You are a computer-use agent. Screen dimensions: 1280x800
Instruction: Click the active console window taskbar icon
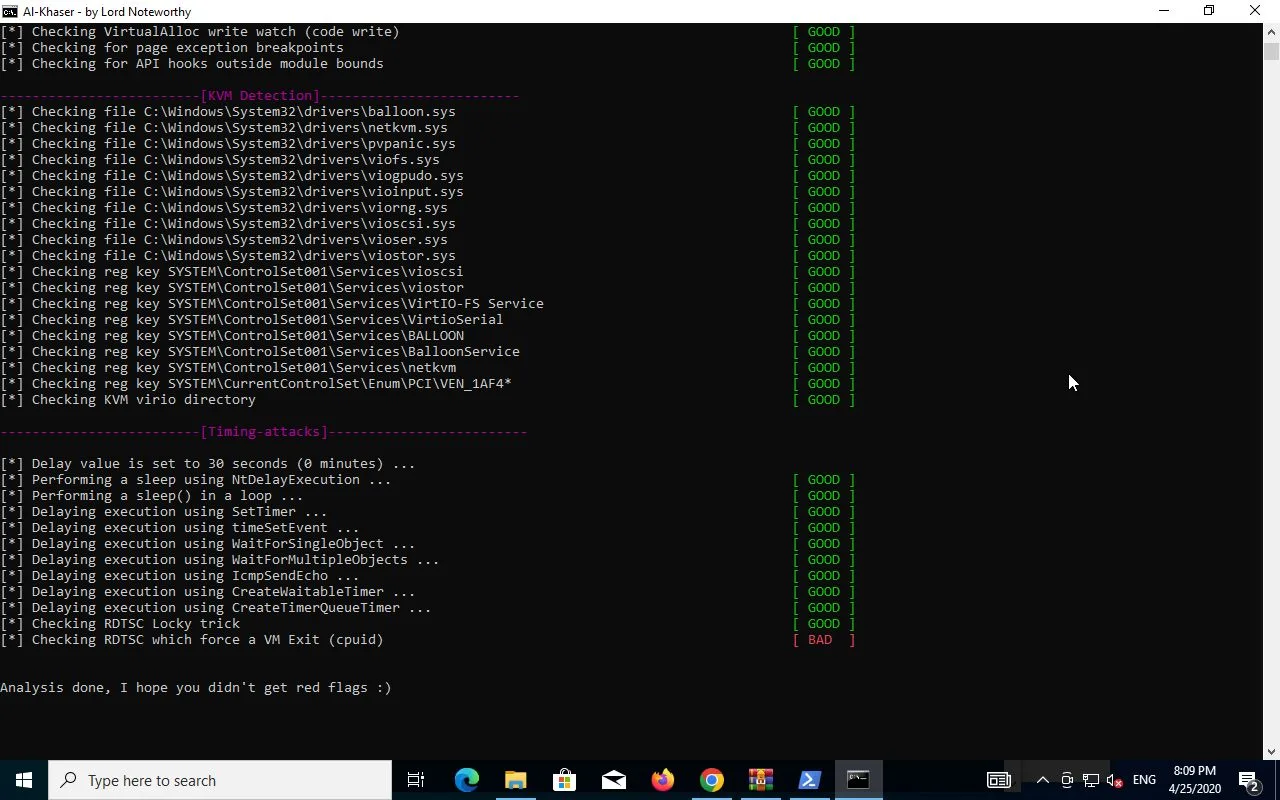click(x=858, y=780)
